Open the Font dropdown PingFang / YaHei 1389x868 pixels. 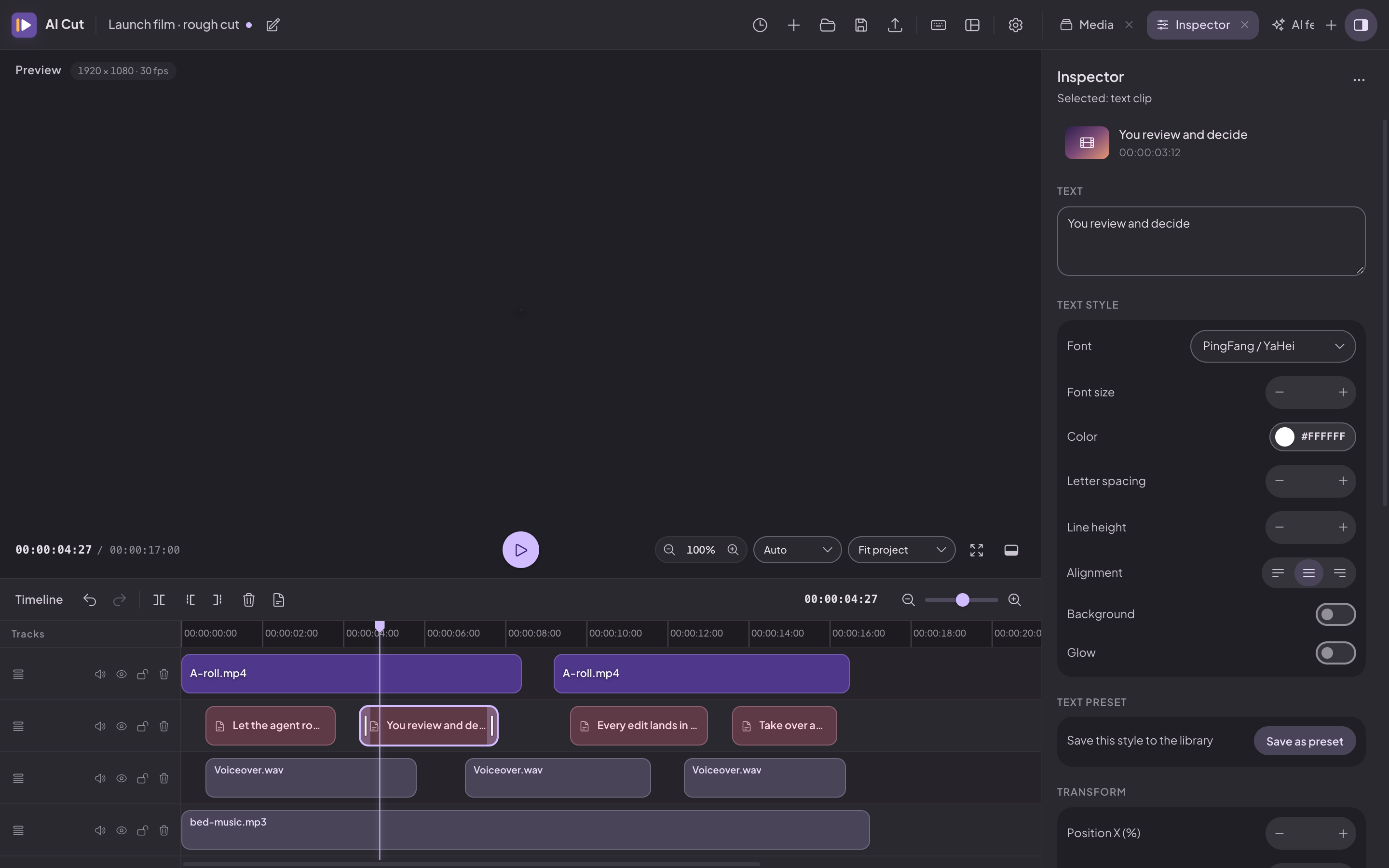1272,346
